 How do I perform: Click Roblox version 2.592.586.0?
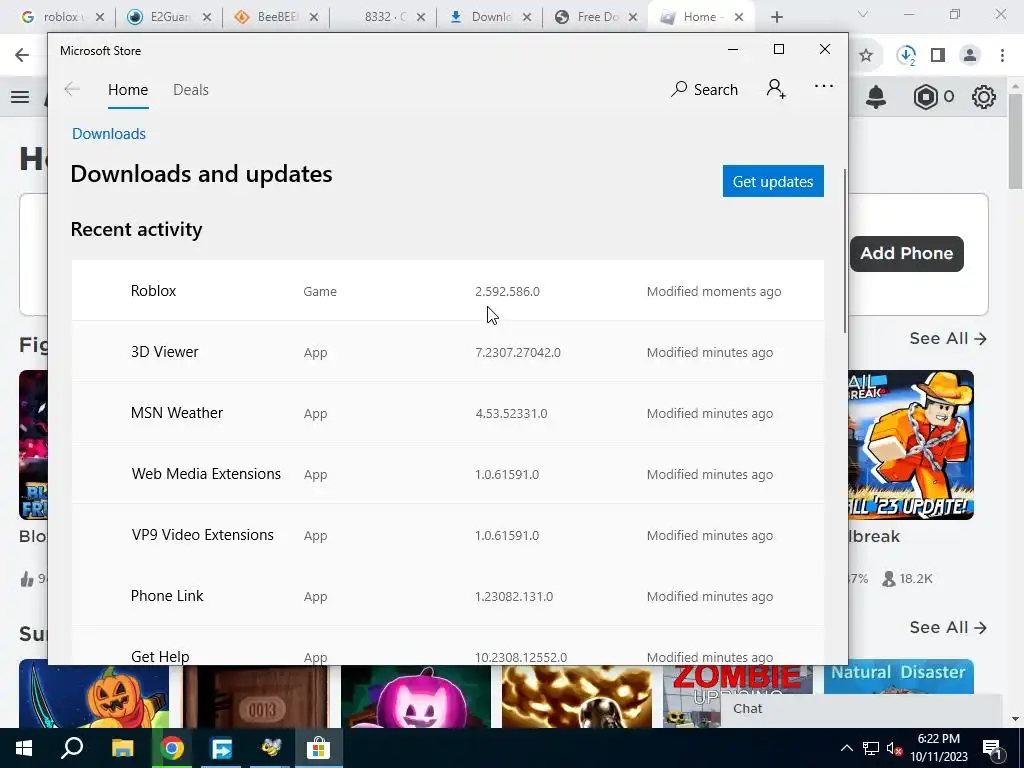[507, 291]
